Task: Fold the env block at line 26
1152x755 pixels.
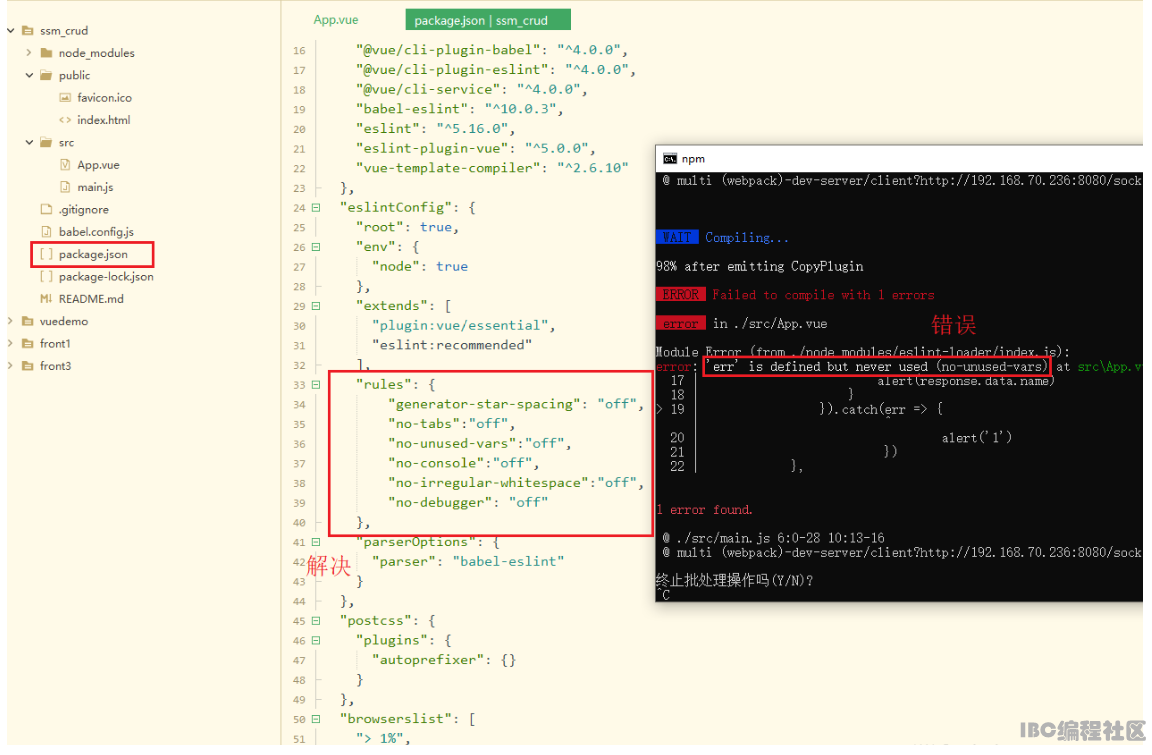Action: pos(316,248)
